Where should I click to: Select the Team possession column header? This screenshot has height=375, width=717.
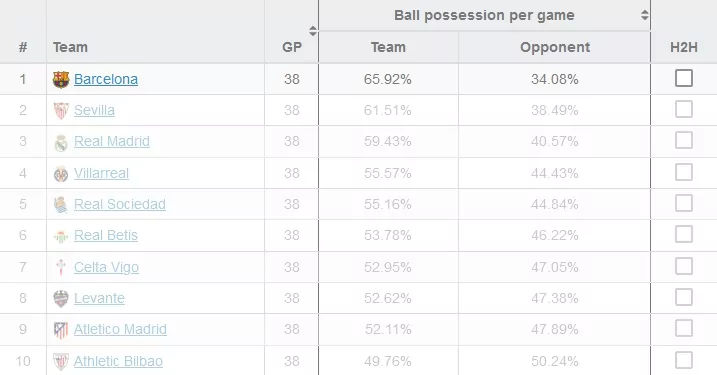tap(388, 47)
